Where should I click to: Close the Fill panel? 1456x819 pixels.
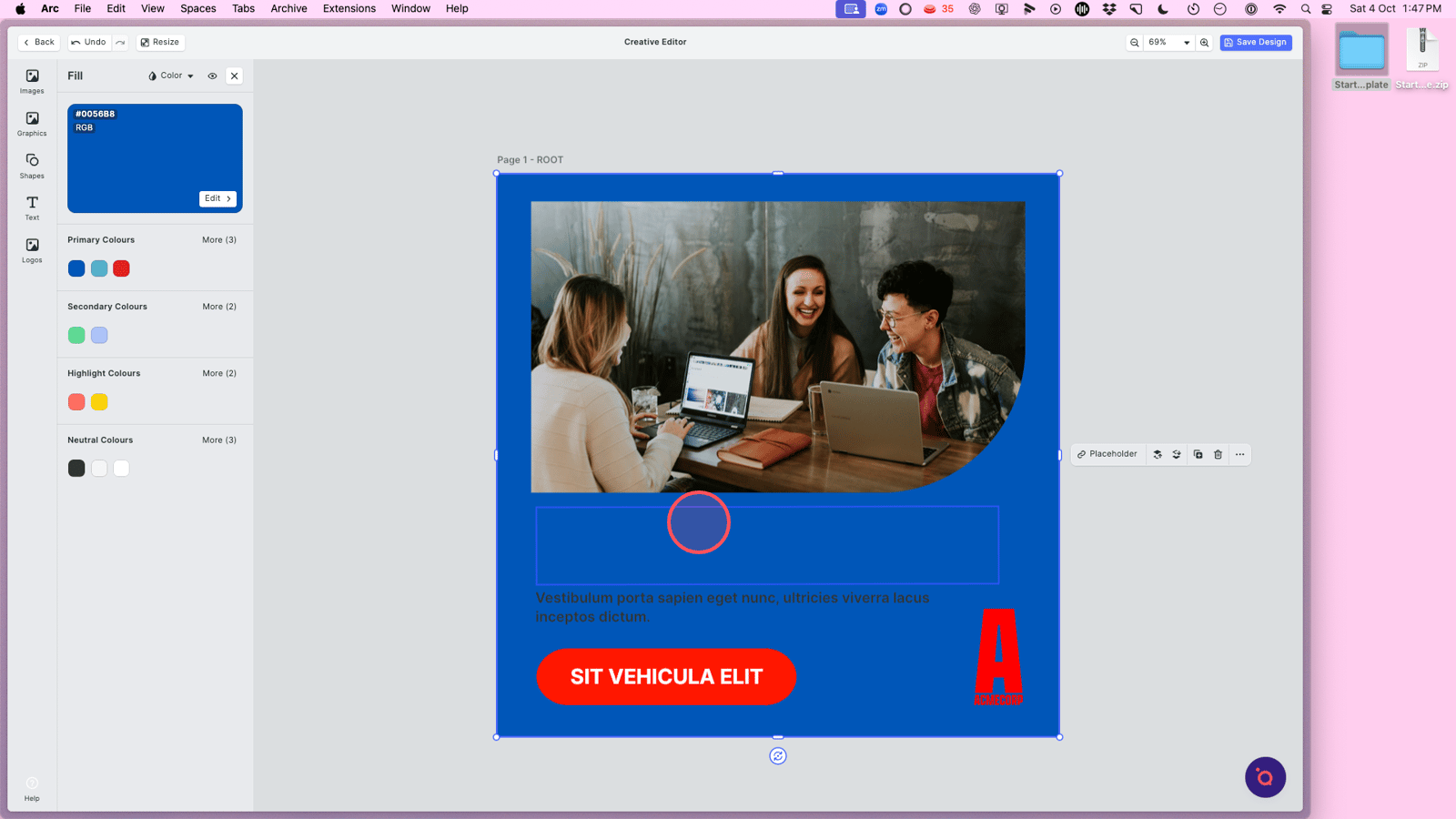click(x=235, y=76)
